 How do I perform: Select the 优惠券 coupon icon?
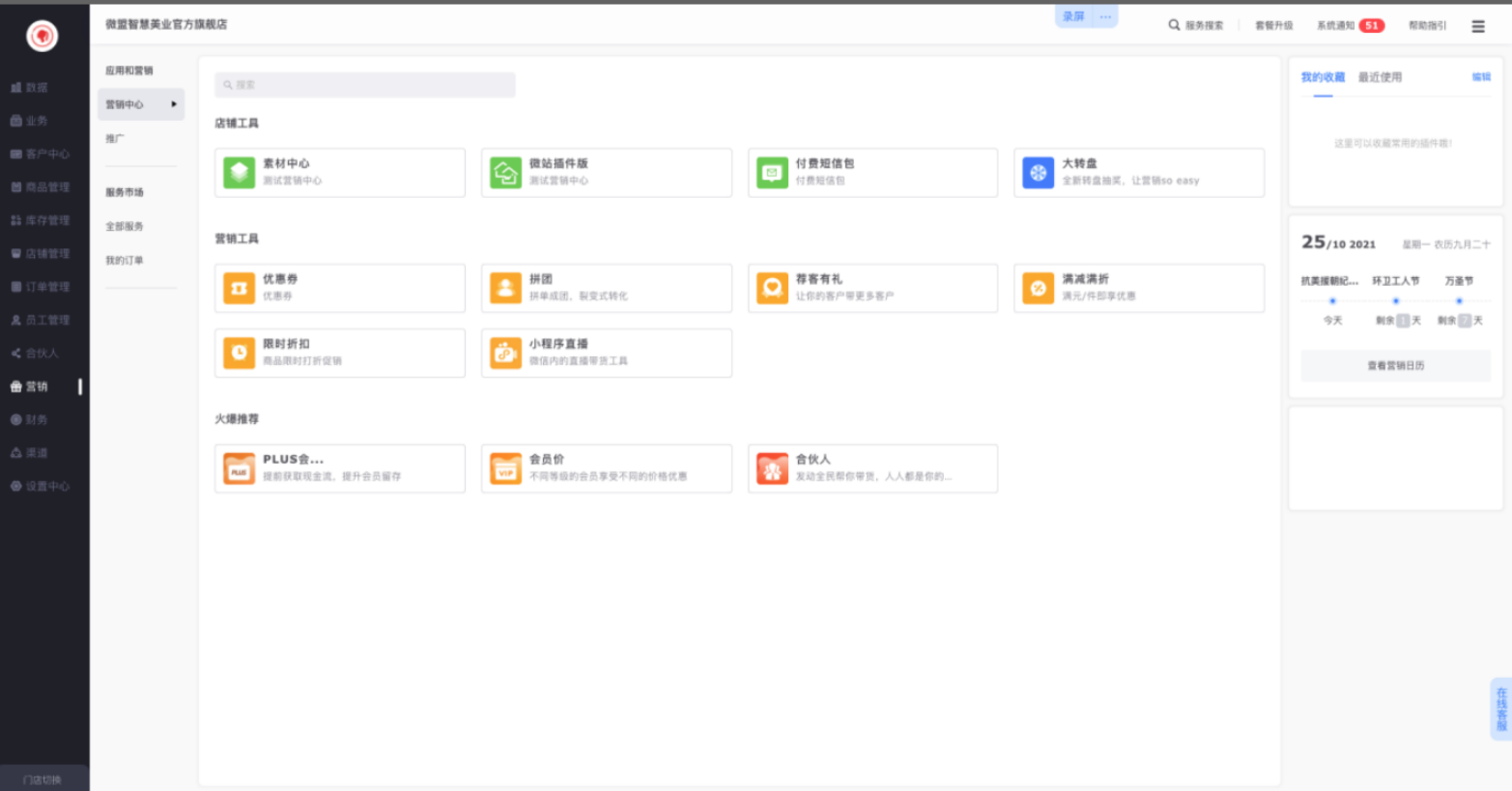coord(239,288)
